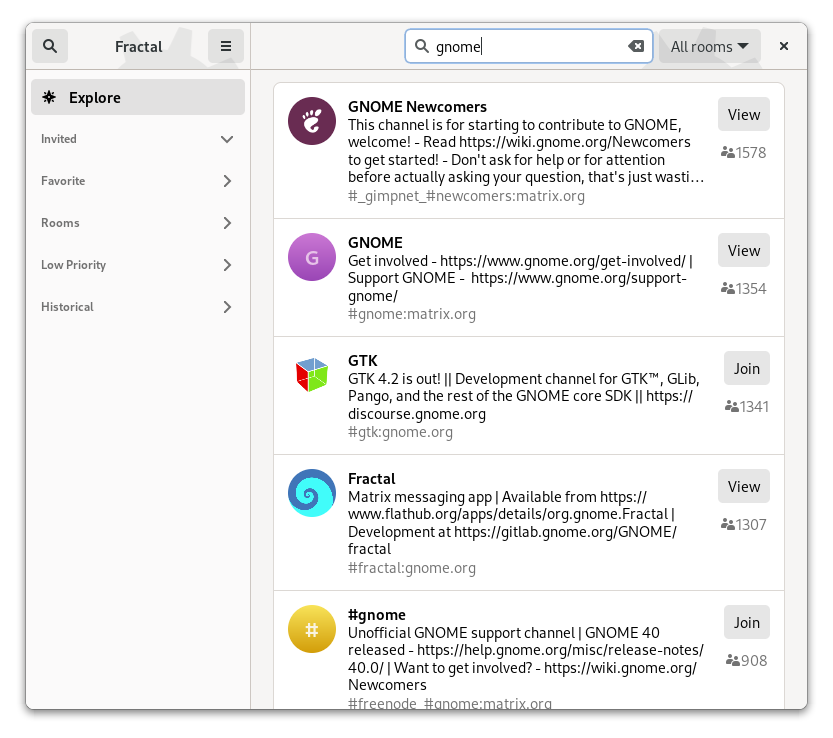This screenshot has height=738, width=833.
Task: View the Fractal room
Action: (743, 487)
